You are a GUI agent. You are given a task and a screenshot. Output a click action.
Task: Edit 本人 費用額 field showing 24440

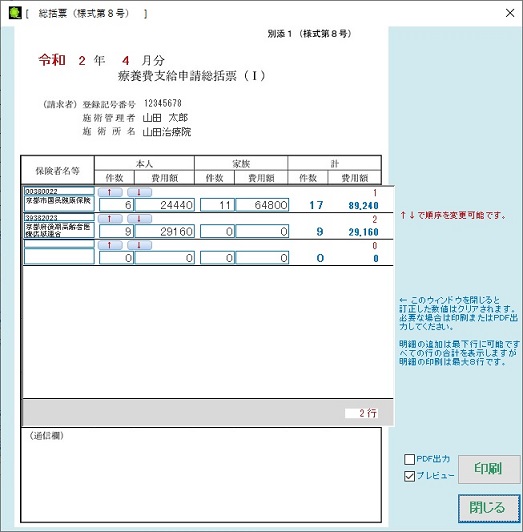[x=165, y=205]
